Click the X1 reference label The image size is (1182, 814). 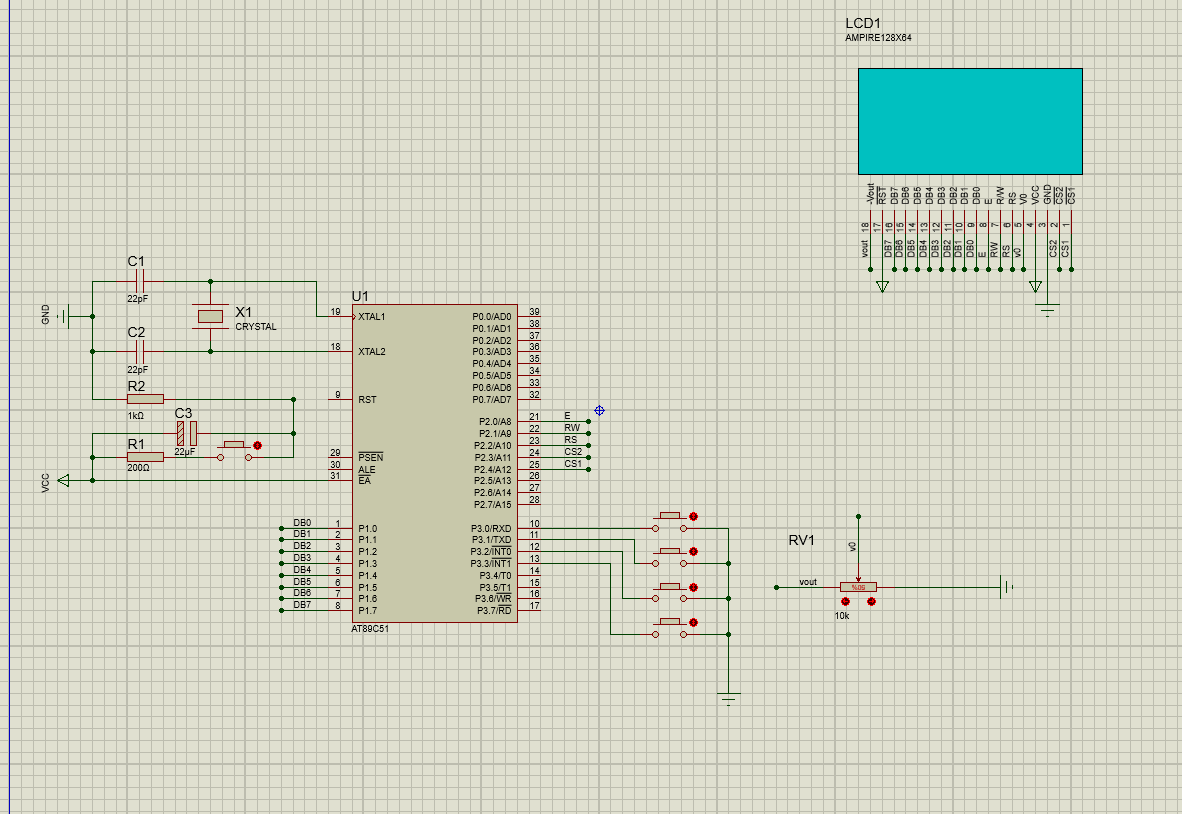point(243,312)
